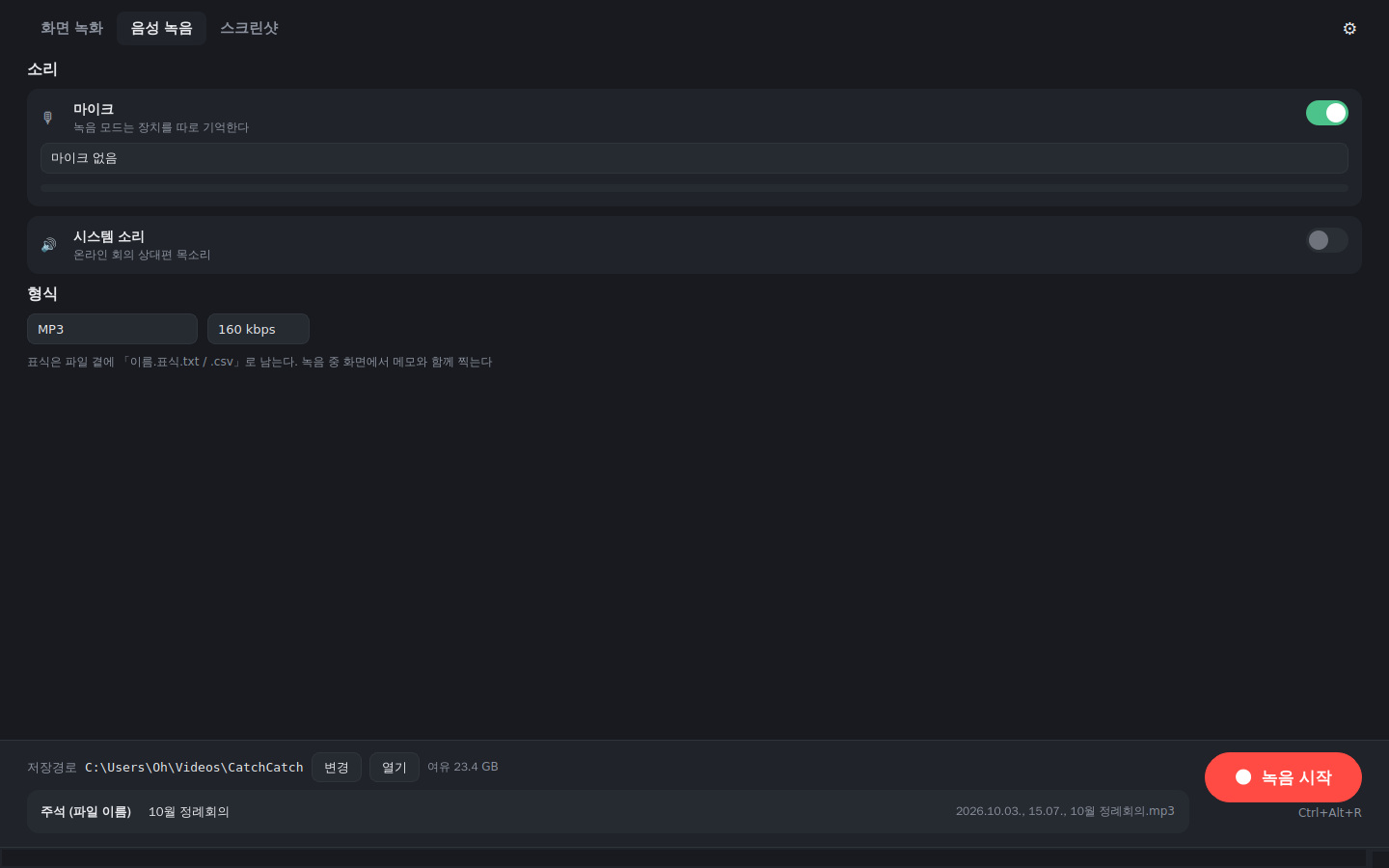This screenshot has width=1389, height=868.
Task: Click the 주석 (파일 이름) label
Action: [86, 812]
